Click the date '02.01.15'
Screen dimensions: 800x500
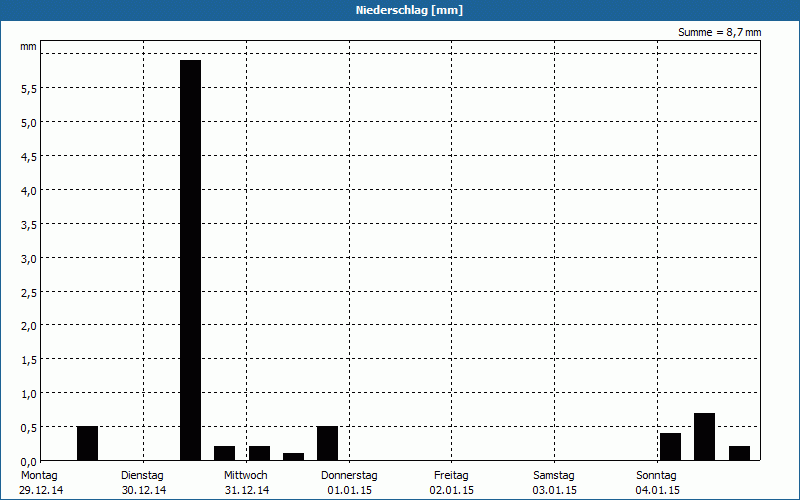coord(452,491)
